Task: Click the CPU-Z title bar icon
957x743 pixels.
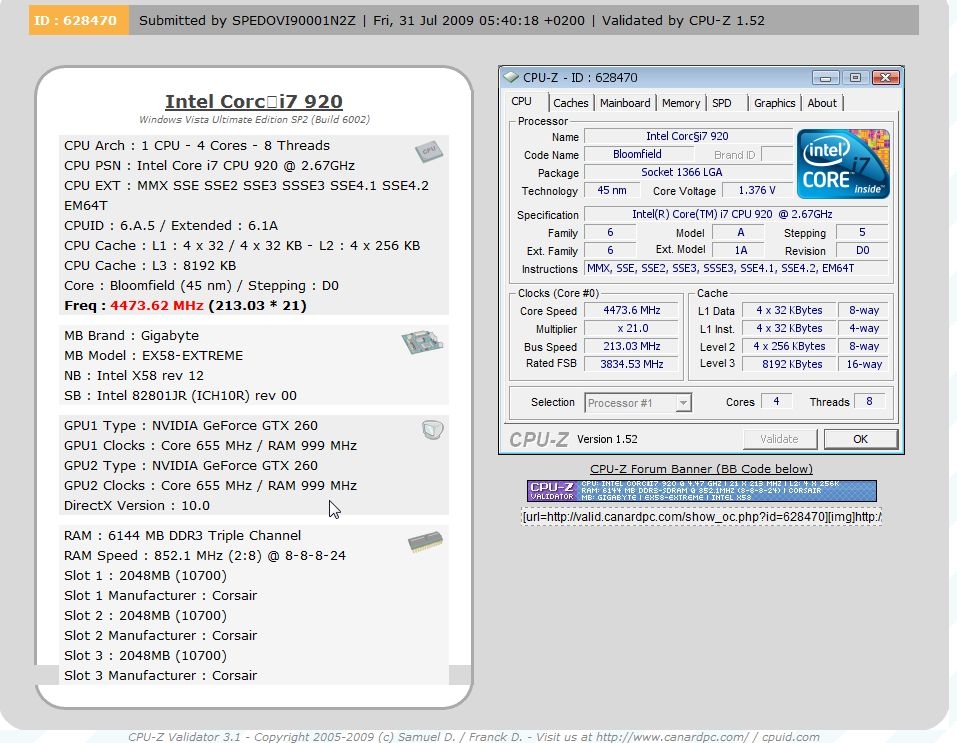Action: [x=511, y=77]
